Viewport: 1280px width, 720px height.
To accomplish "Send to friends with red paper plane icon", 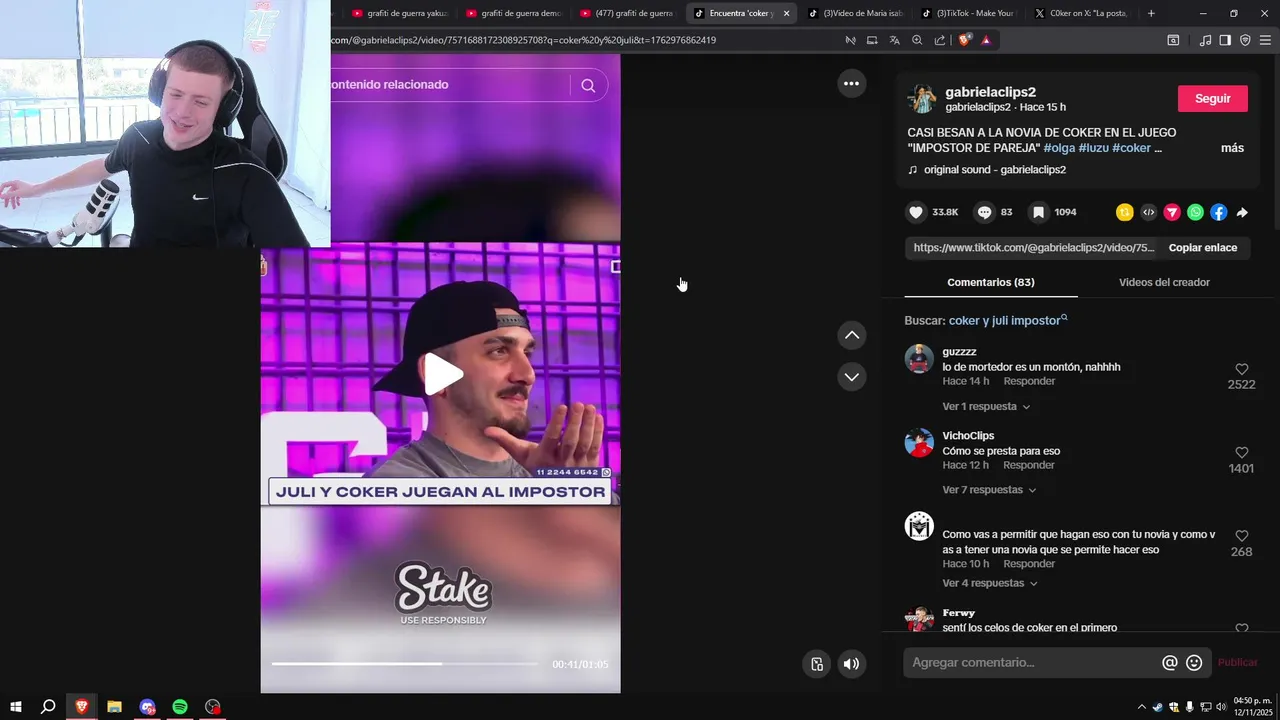I will [x=1172, y=212].
